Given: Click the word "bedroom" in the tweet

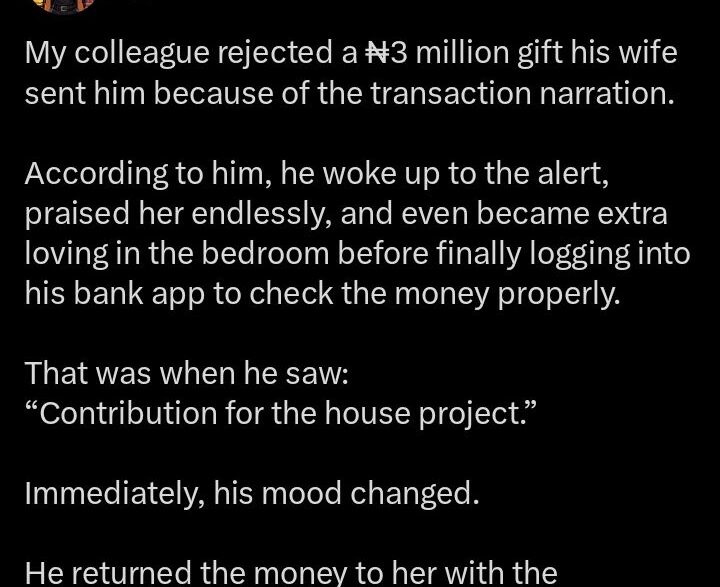Looking at the screenshot, I should (x=265, y=254).
